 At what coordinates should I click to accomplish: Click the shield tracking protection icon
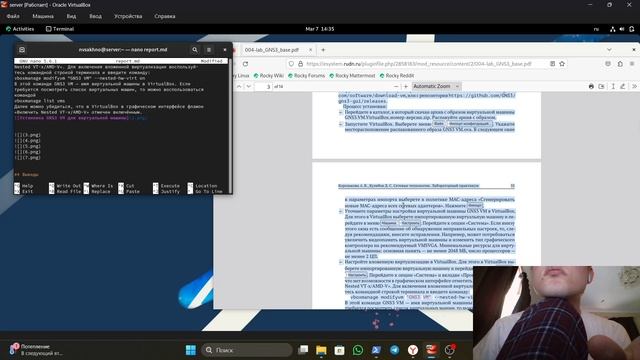[x=291, y=64]
